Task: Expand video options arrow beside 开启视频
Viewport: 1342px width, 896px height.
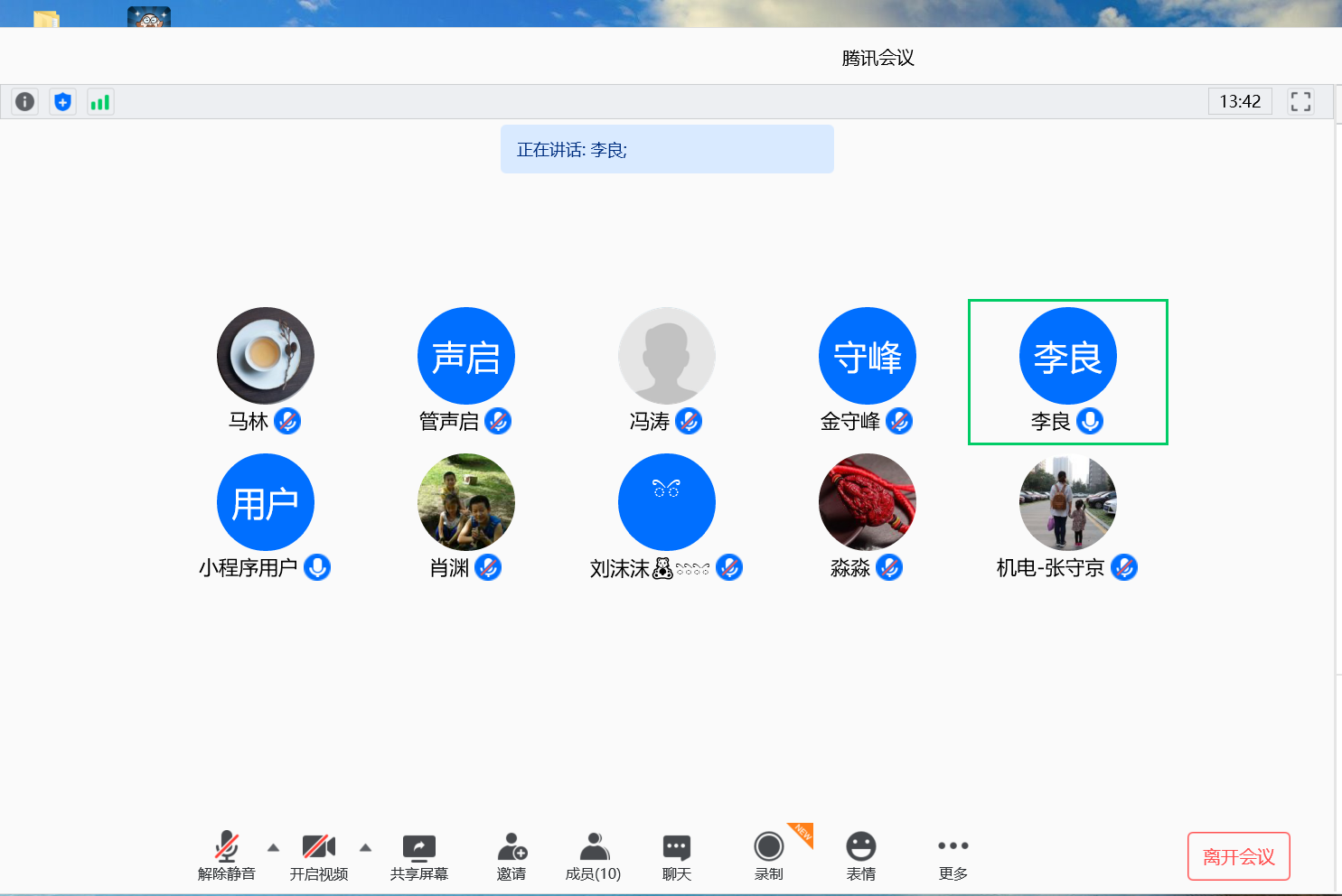Action: [365, 847]
